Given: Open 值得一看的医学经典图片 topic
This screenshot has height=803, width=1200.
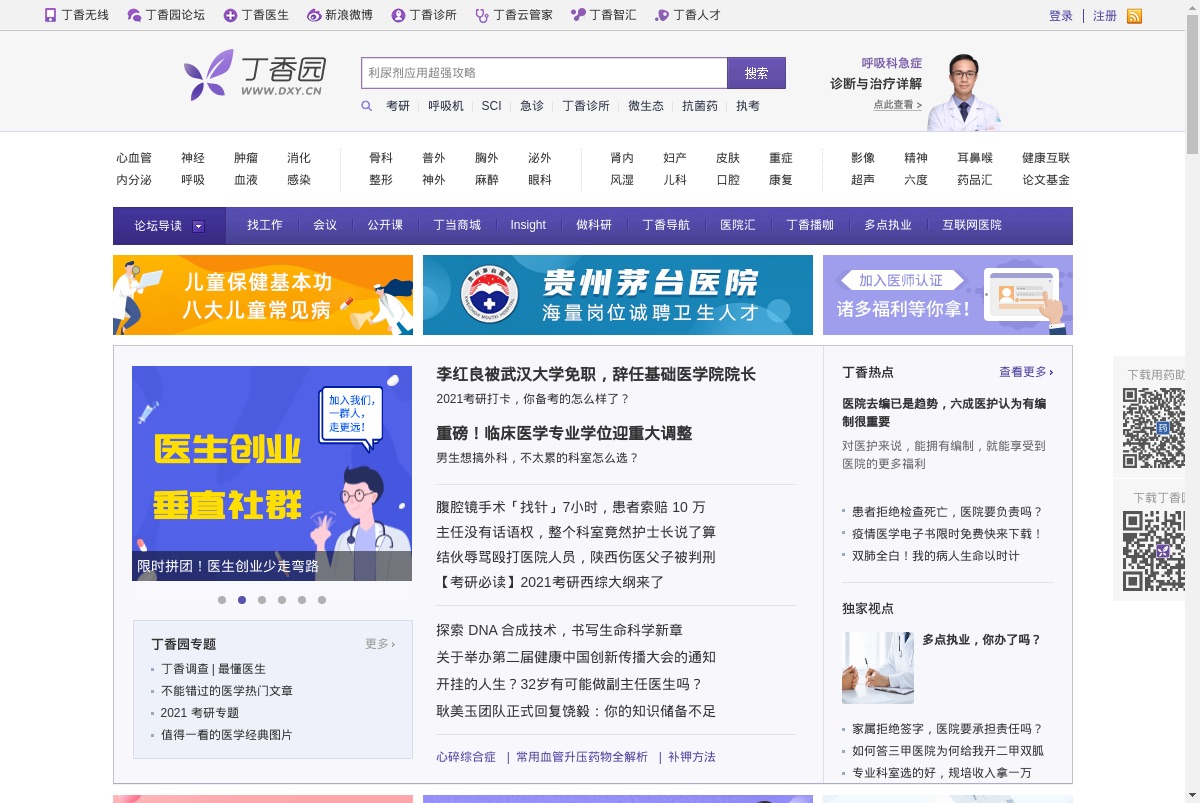Looking at the screenshot, I should (x=227, y=735).
